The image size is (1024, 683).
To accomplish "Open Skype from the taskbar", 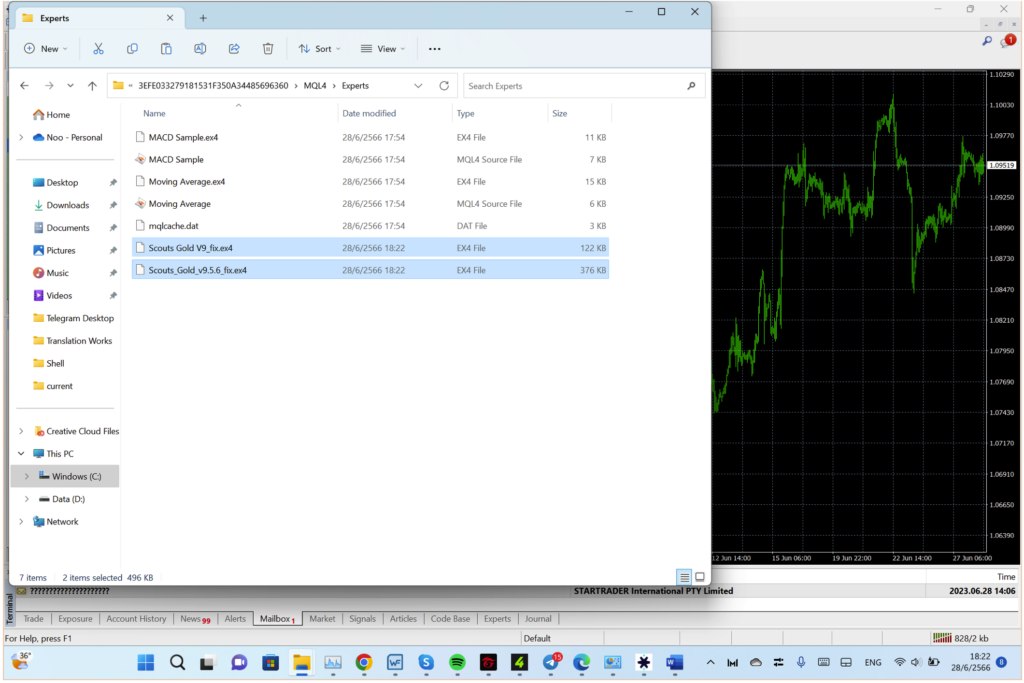I will pyautogui.click(x=426, y=663).
